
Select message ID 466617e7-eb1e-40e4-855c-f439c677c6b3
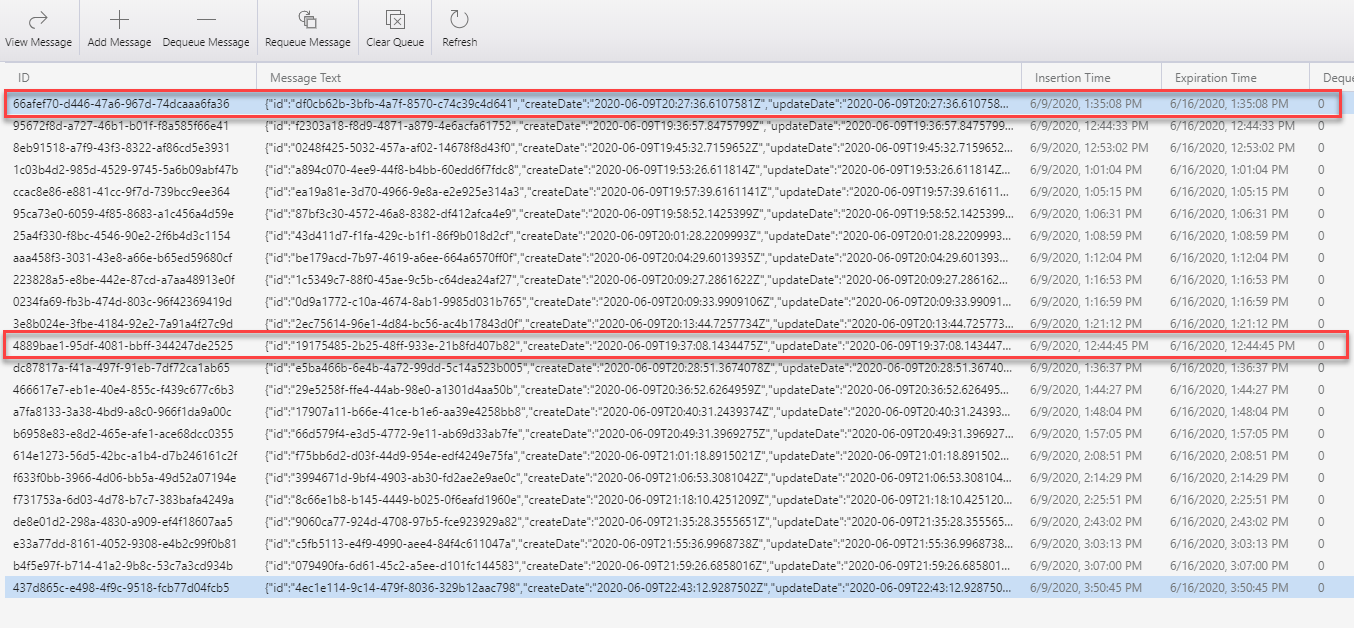123,390
